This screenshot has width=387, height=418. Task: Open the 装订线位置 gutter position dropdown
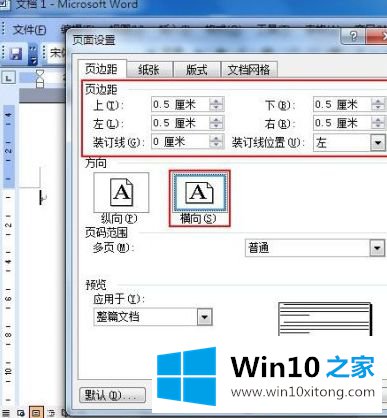coord(378,143)
